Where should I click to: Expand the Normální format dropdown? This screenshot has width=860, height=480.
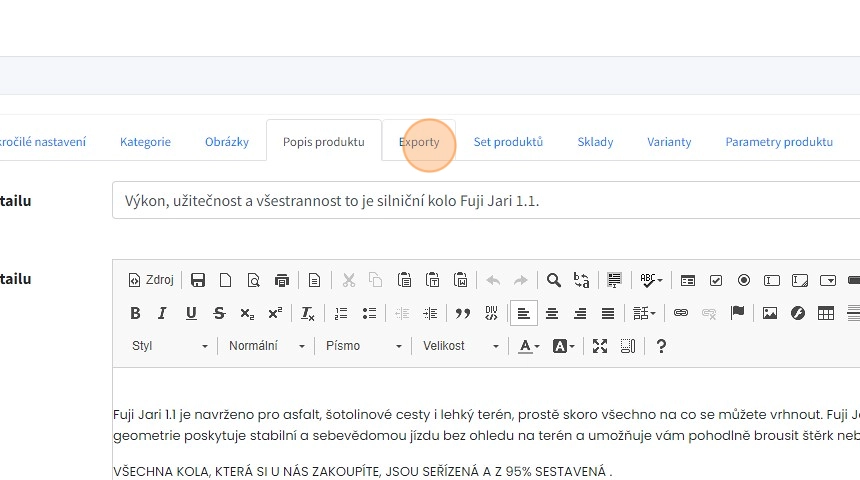[266, 346]
